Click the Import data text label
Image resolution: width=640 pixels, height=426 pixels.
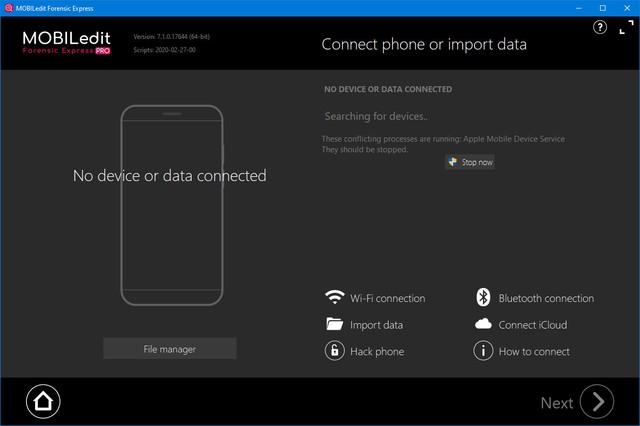pos(377,324)
